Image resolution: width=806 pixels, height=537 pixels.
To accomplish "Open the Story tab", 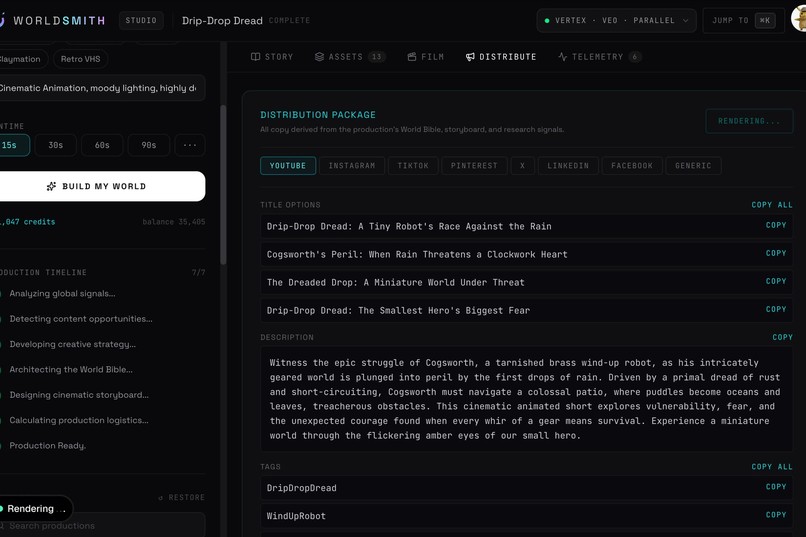I will pos(272,57).
